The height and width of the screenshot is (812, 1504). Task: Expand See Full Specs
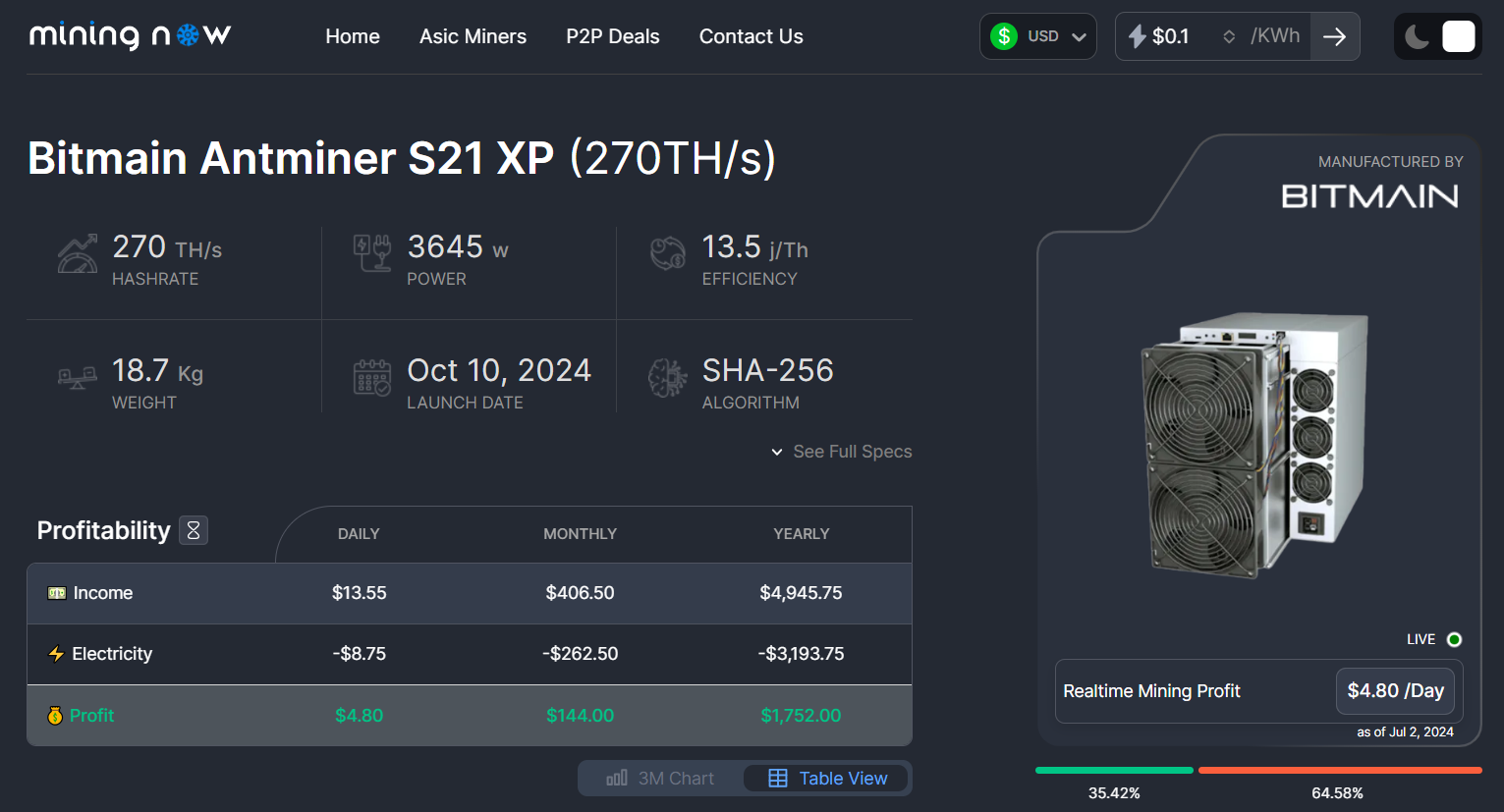click(x=842, y=452)
